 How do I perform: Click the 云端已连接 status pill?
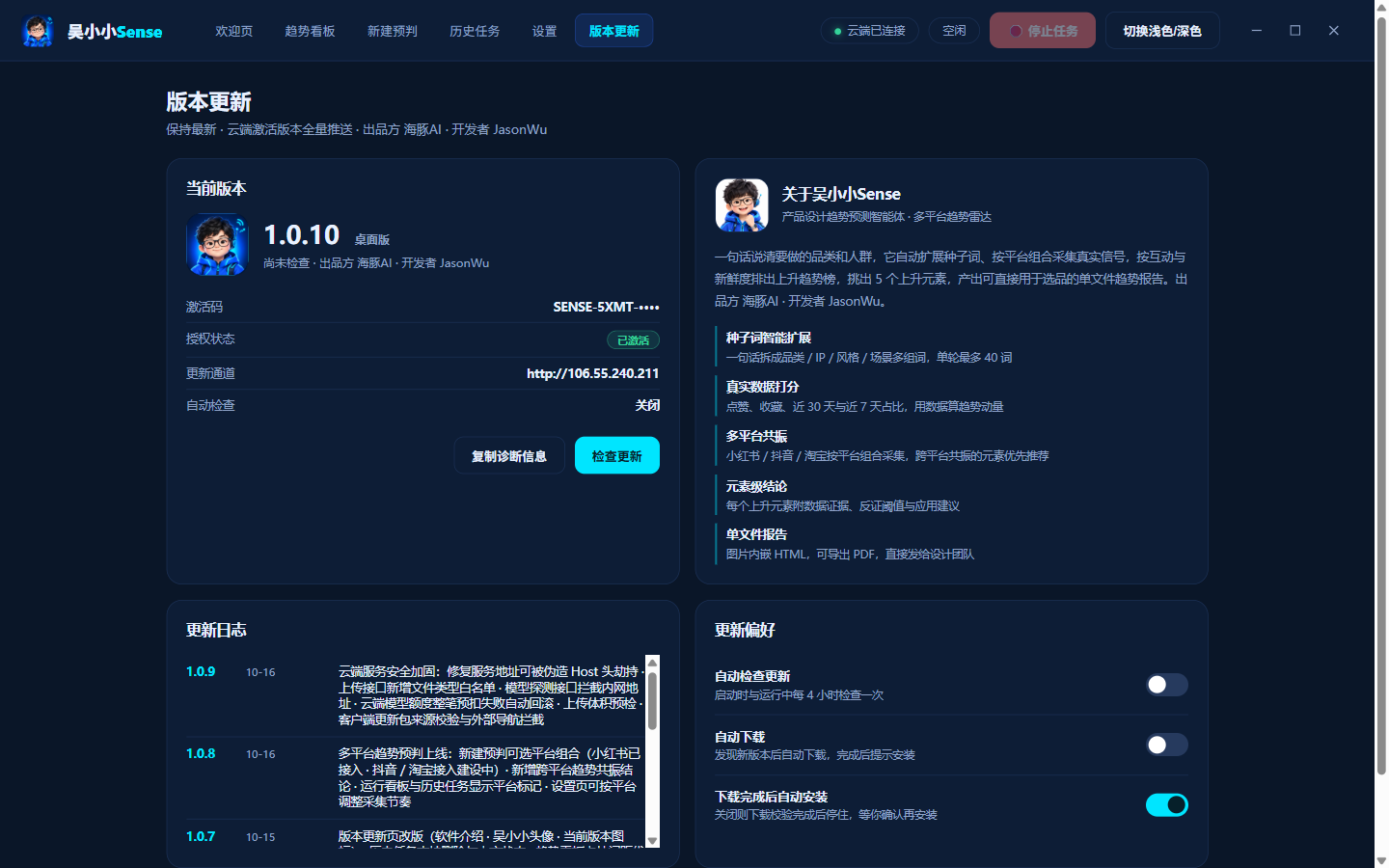870,31
